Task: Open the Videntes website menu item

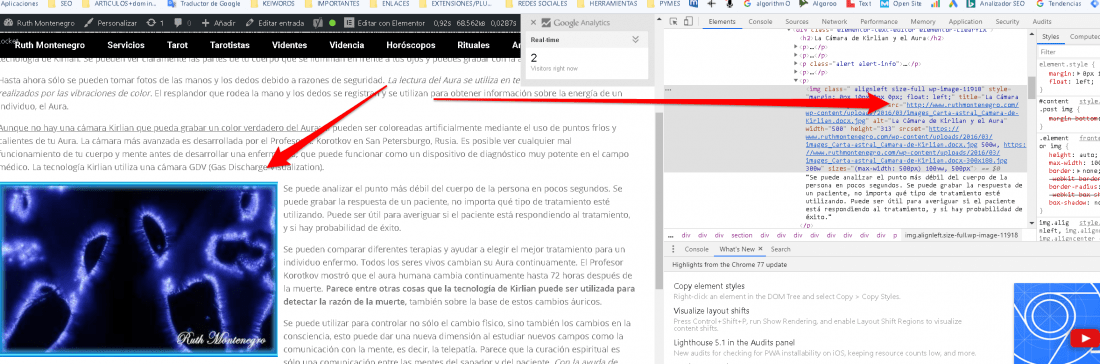Action: [289, 45]
